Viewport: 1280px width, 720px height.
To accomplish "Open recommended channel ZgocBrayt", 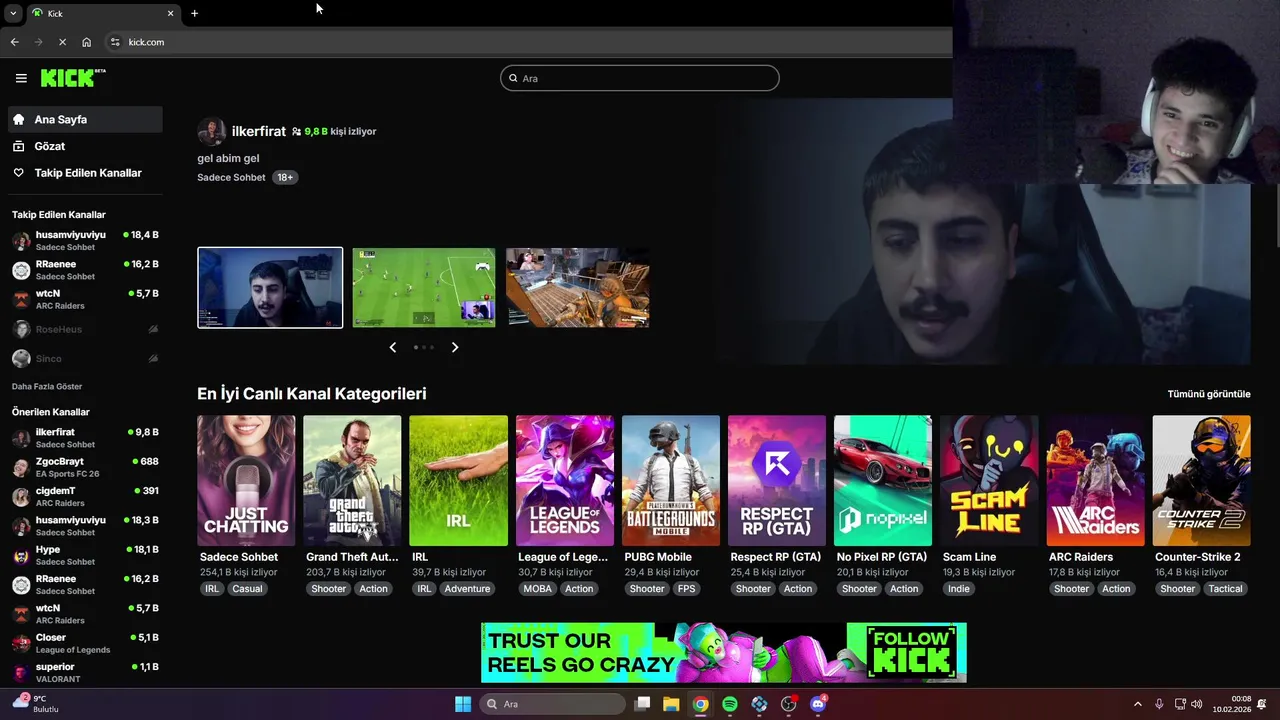I will (x=85, y=467).
